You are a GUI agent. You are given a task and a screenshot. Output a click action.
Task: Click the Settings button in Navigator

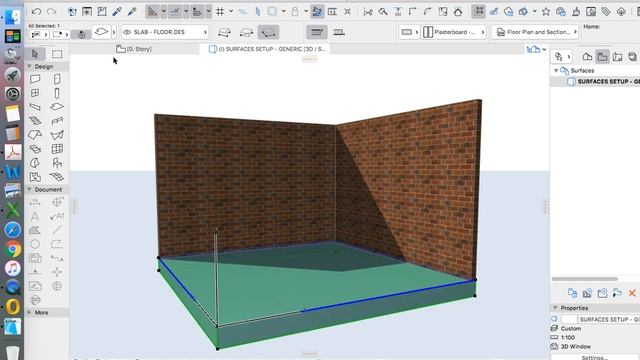pyautogui.click(x=595, y=357)
